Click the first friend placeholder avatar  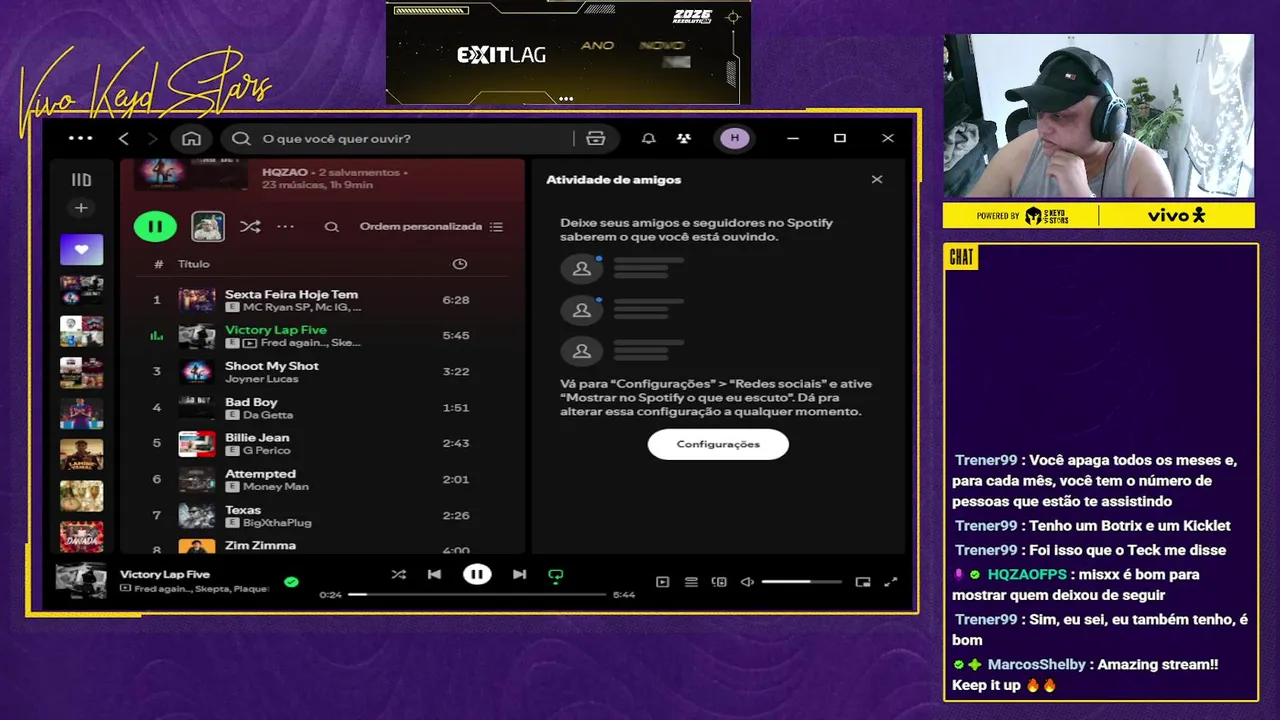[582, 269]
